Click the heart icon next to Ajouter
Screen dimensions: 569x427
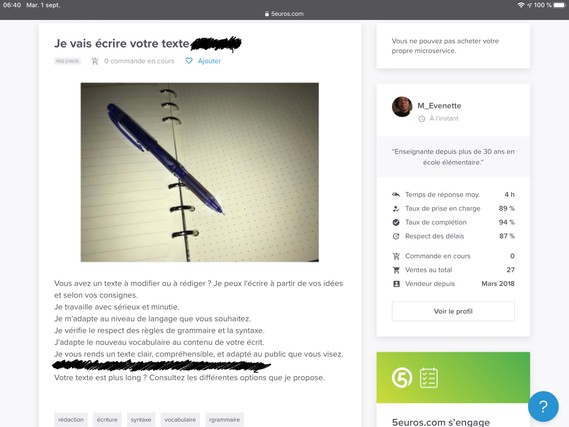[189, 61]
